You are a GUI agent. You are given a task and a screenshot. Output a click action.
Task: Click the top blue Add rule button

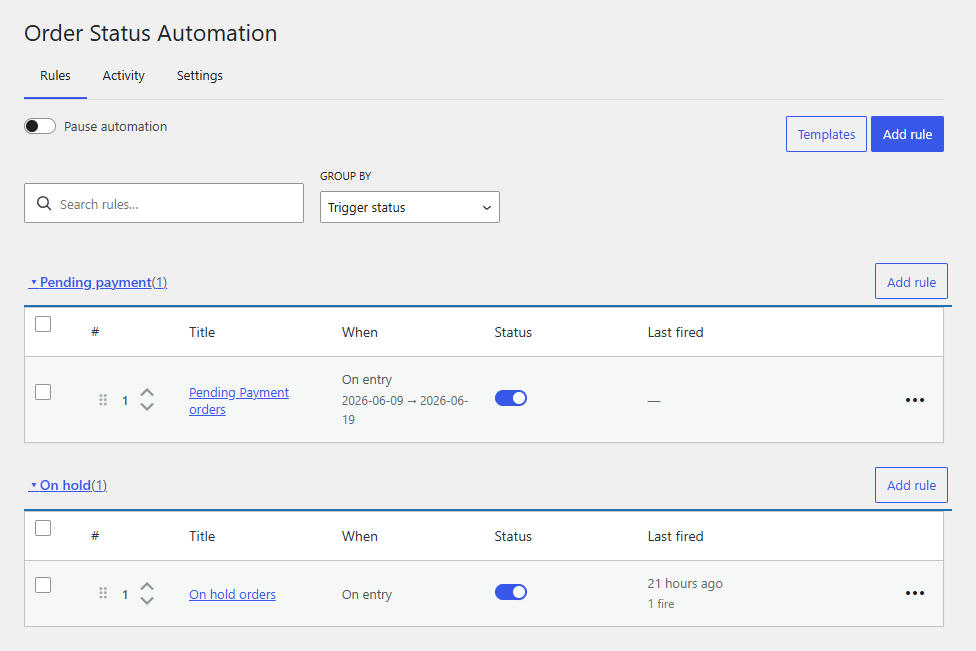tap(907, 134)
